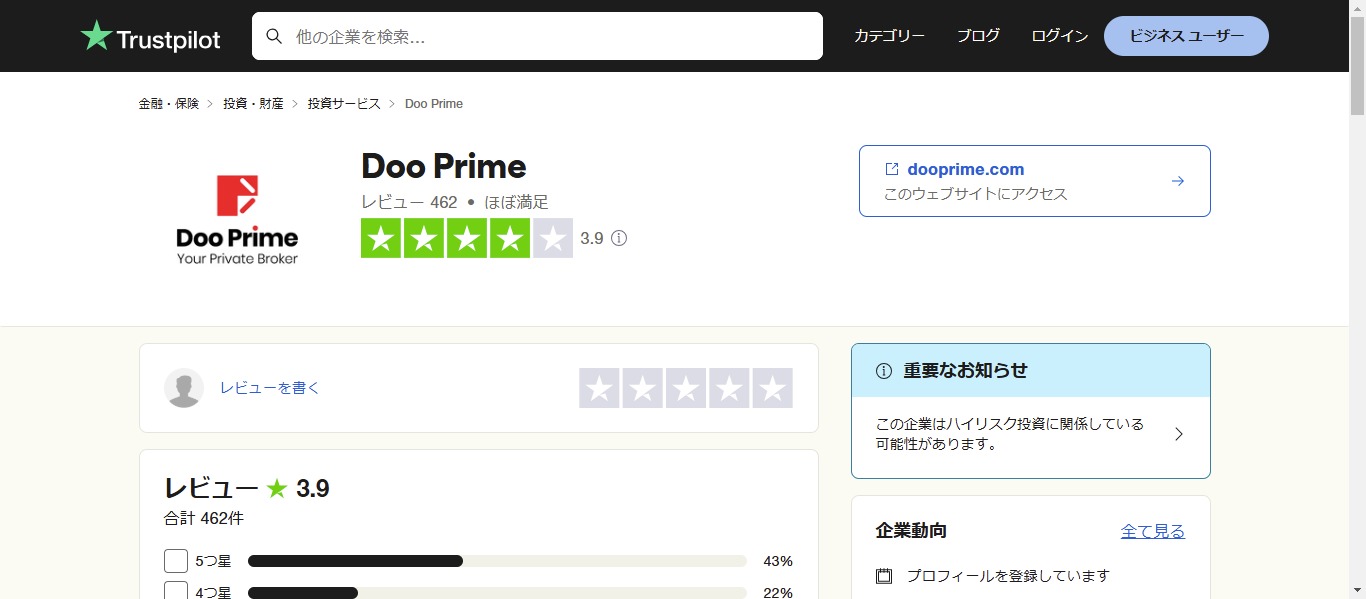Check the 4つ星 filter checkbox
The height and width of the screenshot is (599, 1366).
pyautogui.click(x=176, y=592)
